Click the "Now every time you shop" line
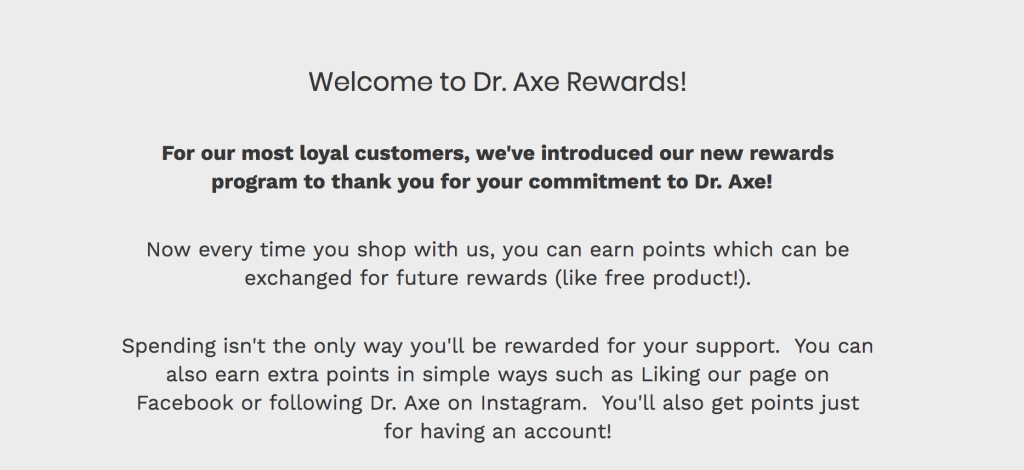Viewport: 1024px width, 470px height. [x=497, y=249]
